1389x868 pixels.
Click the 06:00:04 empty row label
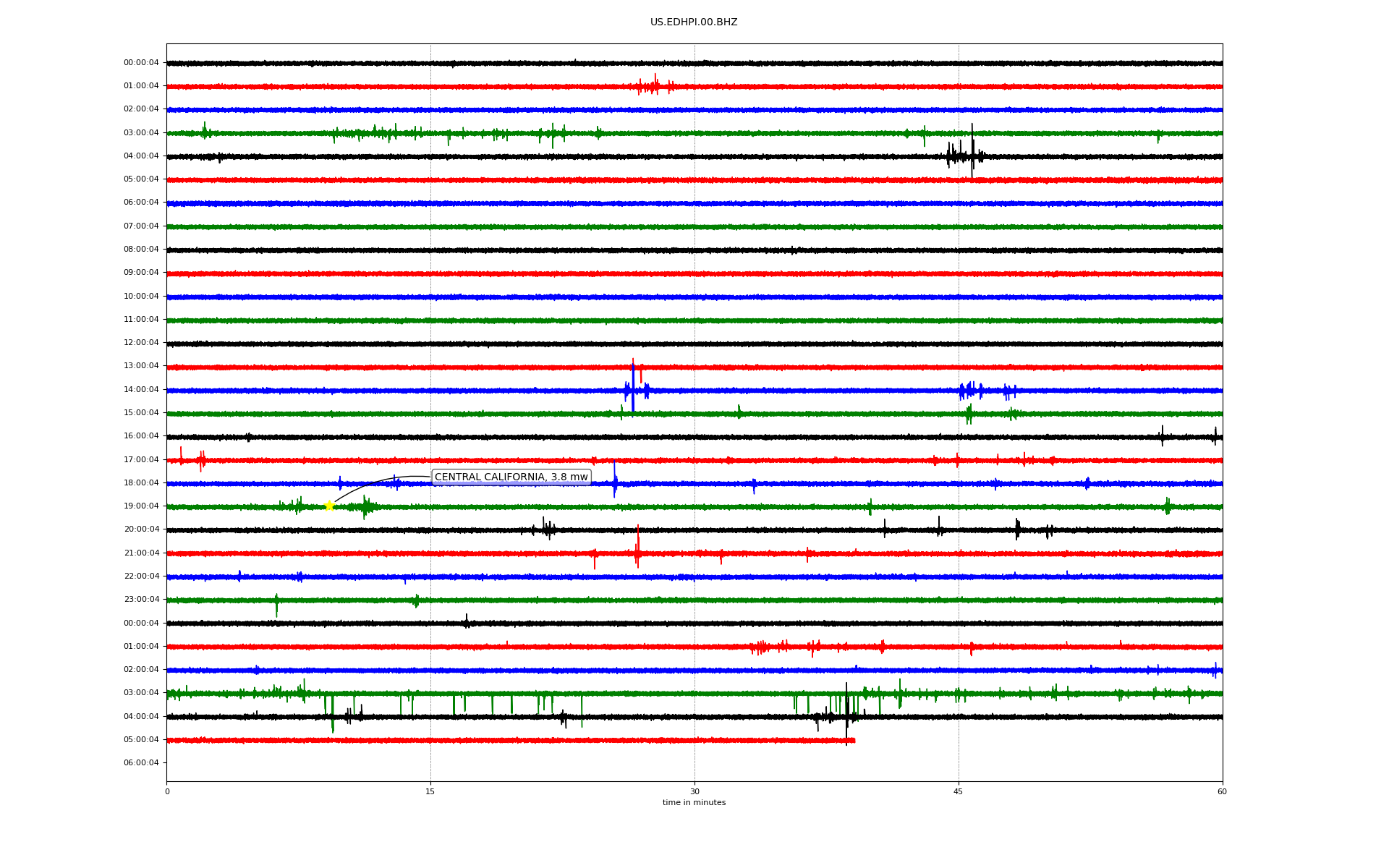point(141,763)
